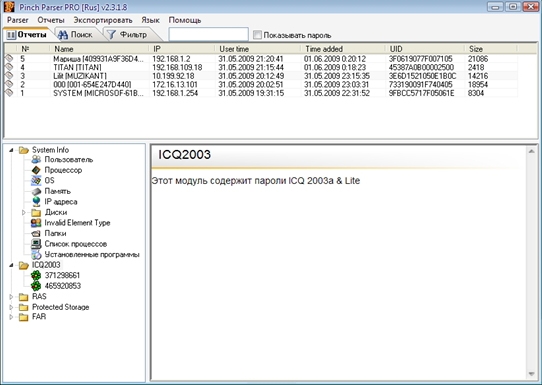Open the Parser menu
The image size is (542, 385).
18,20
